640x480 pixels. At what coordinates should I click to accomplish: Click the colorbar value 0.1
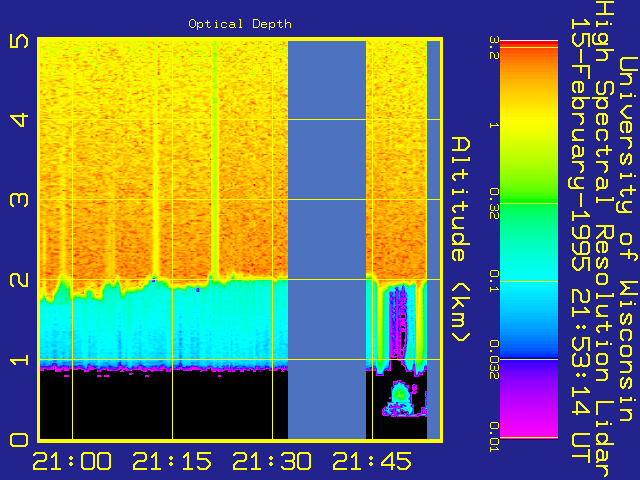pyautogui.click(x=493, y=281)
